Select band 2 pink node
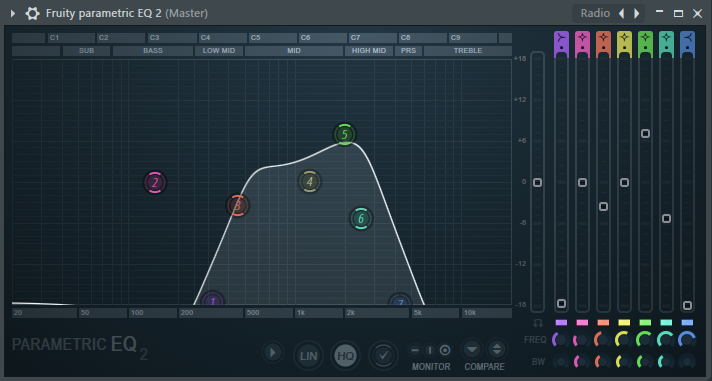This screenshot has height=381, width=712. coord(155,183)
